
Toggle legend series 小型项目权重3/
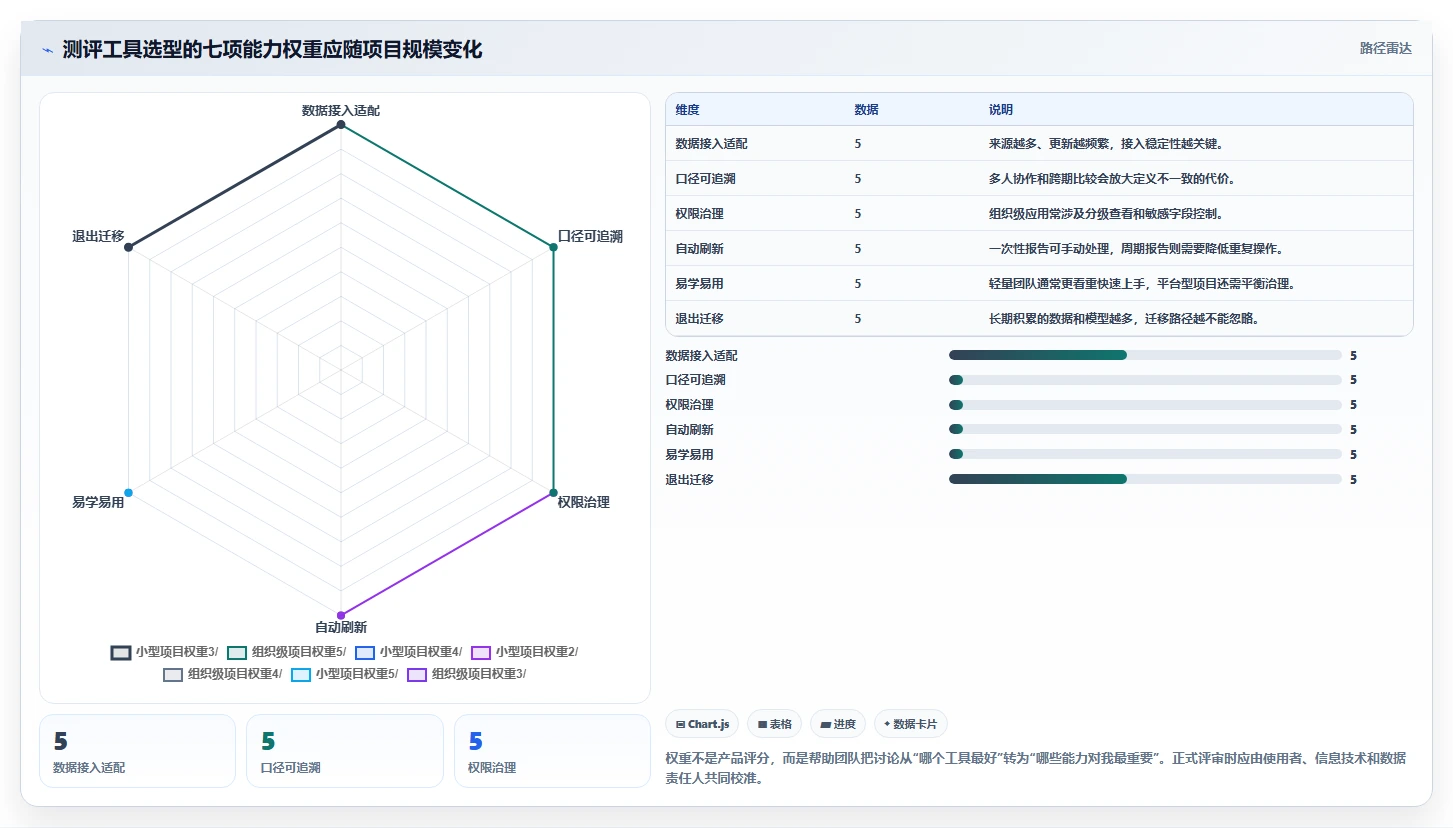[x=164, y=652]
